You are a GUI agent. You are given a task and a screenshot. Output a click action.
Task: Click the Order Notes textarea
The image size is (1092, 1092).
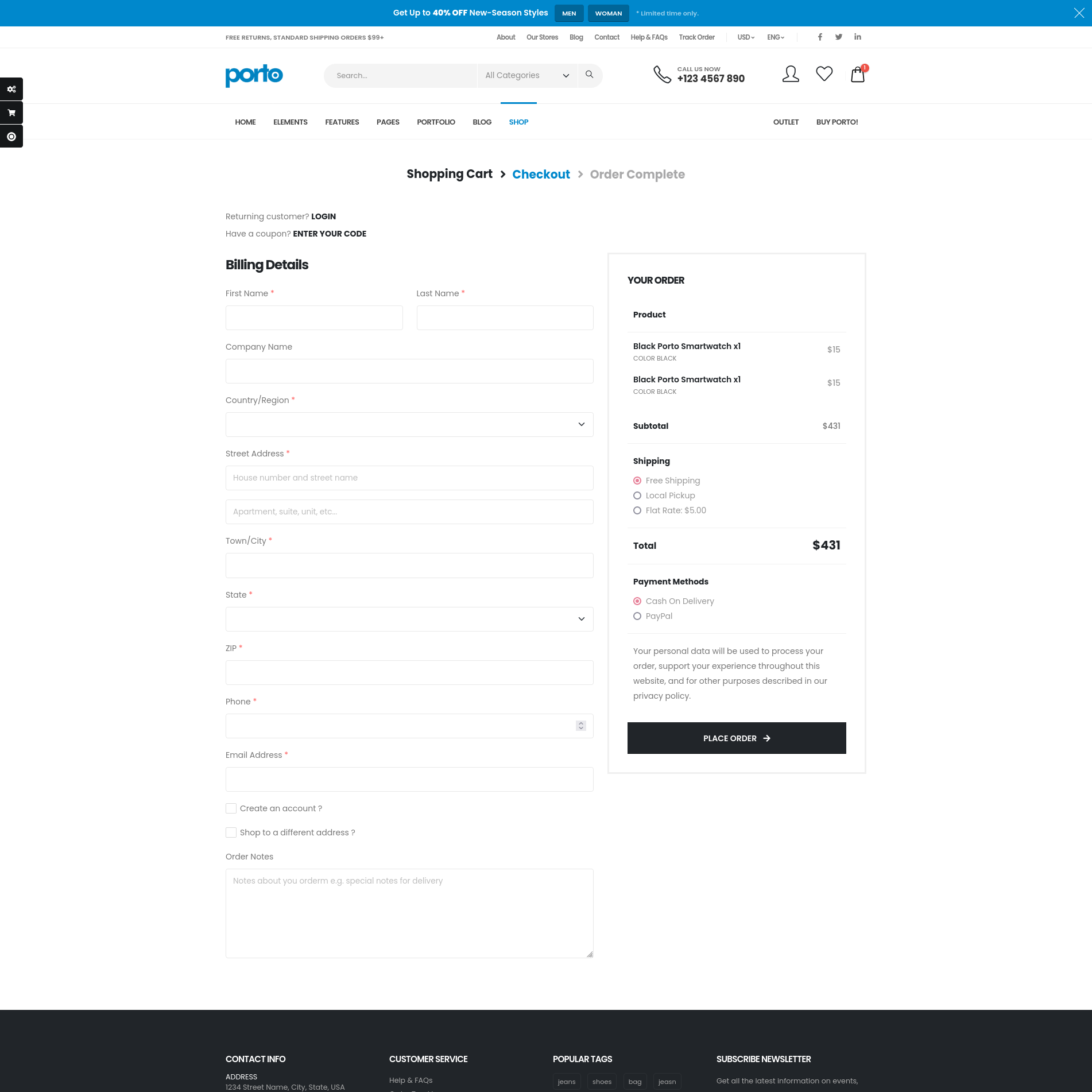(x=409, y=913)
